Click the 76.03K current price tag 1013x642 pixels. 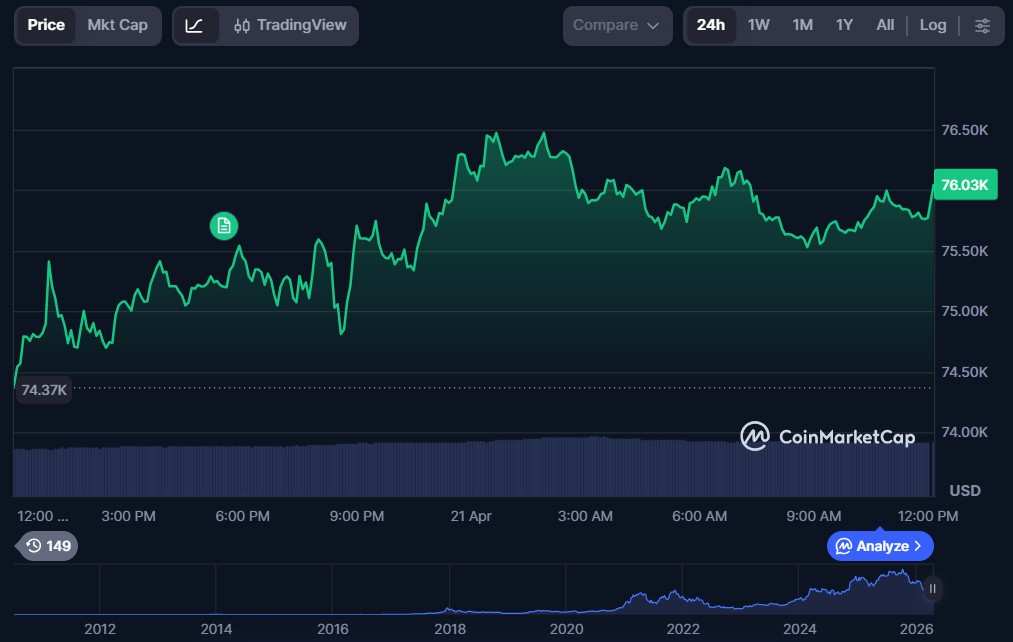(x=964, y=185)
